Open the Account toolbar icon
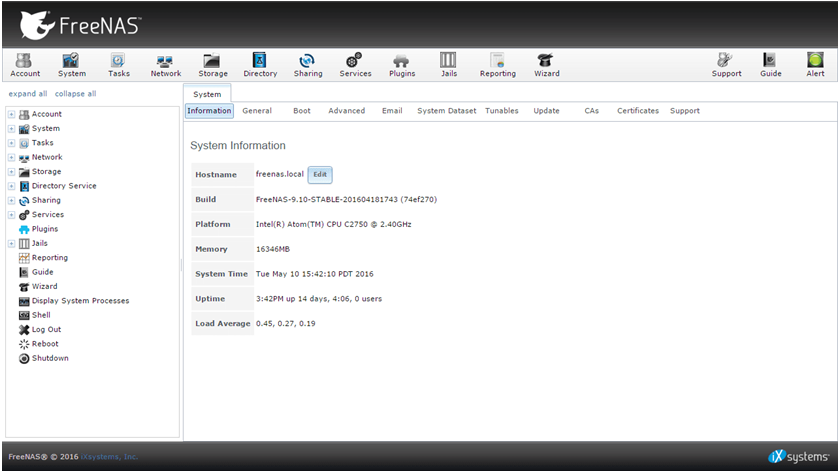 pos(25,65)
